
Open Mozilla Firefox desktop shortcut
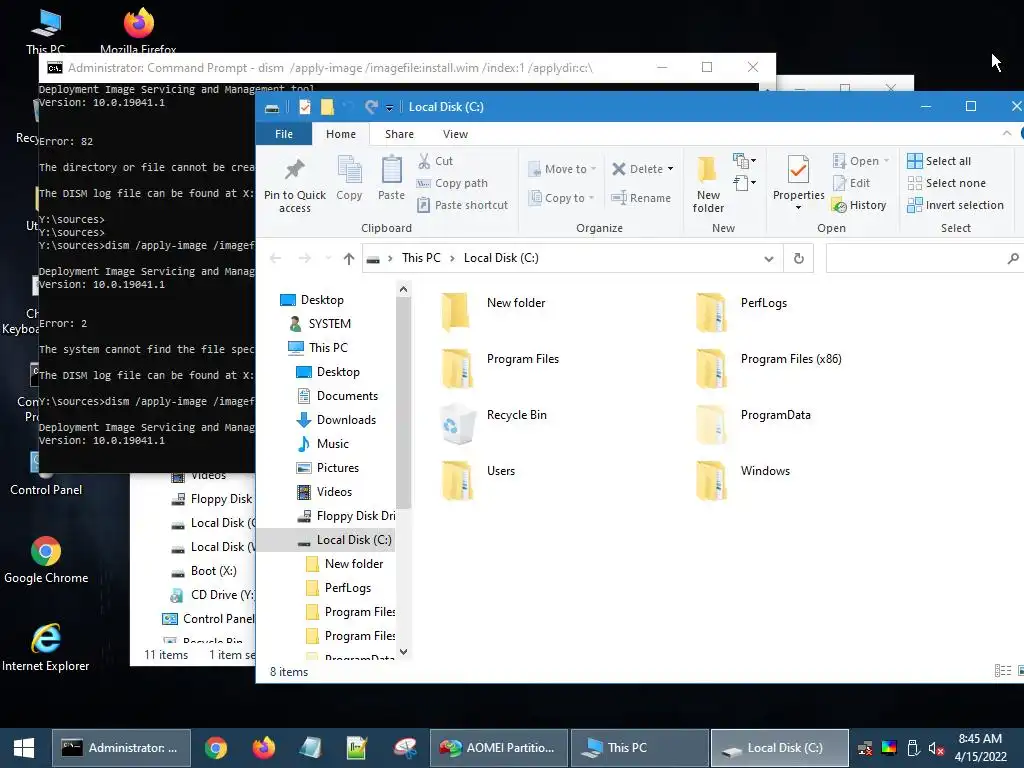138,30
